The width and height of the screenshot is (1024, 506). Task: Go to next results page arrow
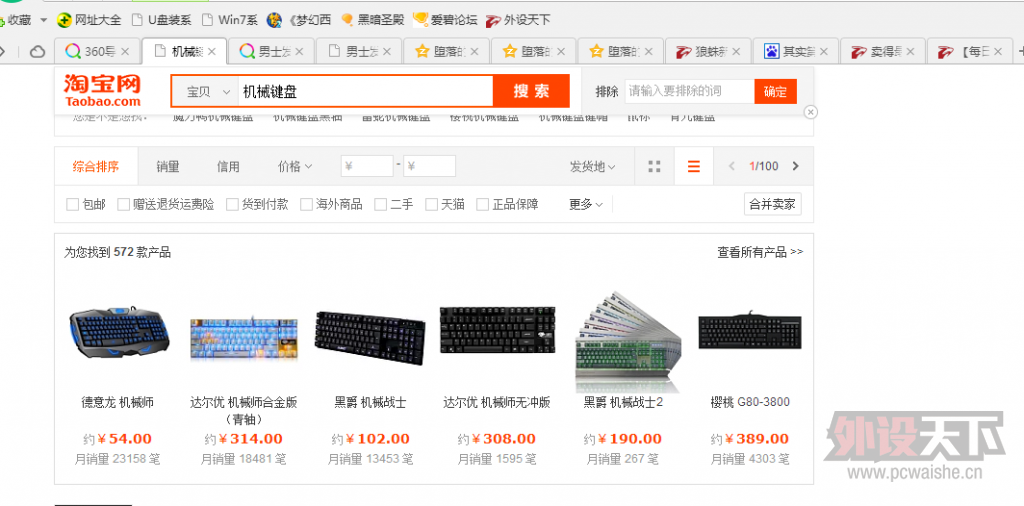click(x=795, y=166)
